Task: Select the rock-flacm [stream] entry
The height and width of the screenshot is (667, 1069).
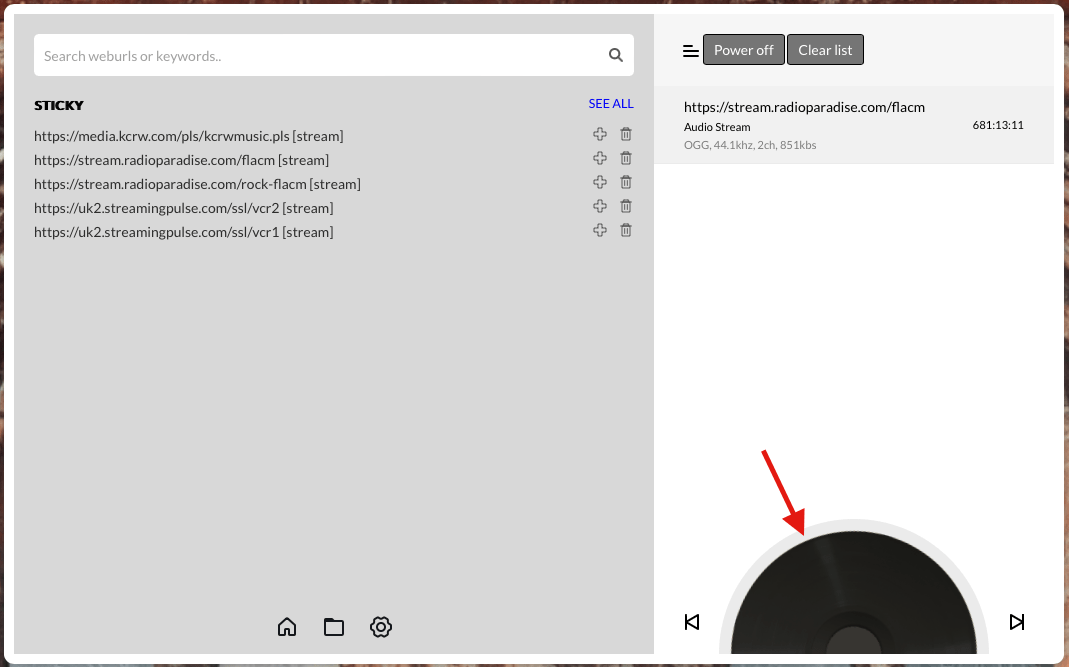Action: point(198,183)
